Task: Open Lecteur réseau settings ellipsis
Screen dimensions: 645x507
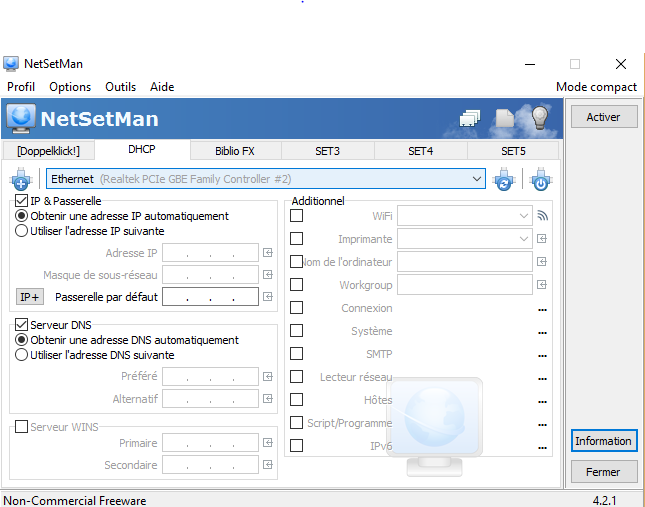Action: pyautogui.click(x=543, y=379)
